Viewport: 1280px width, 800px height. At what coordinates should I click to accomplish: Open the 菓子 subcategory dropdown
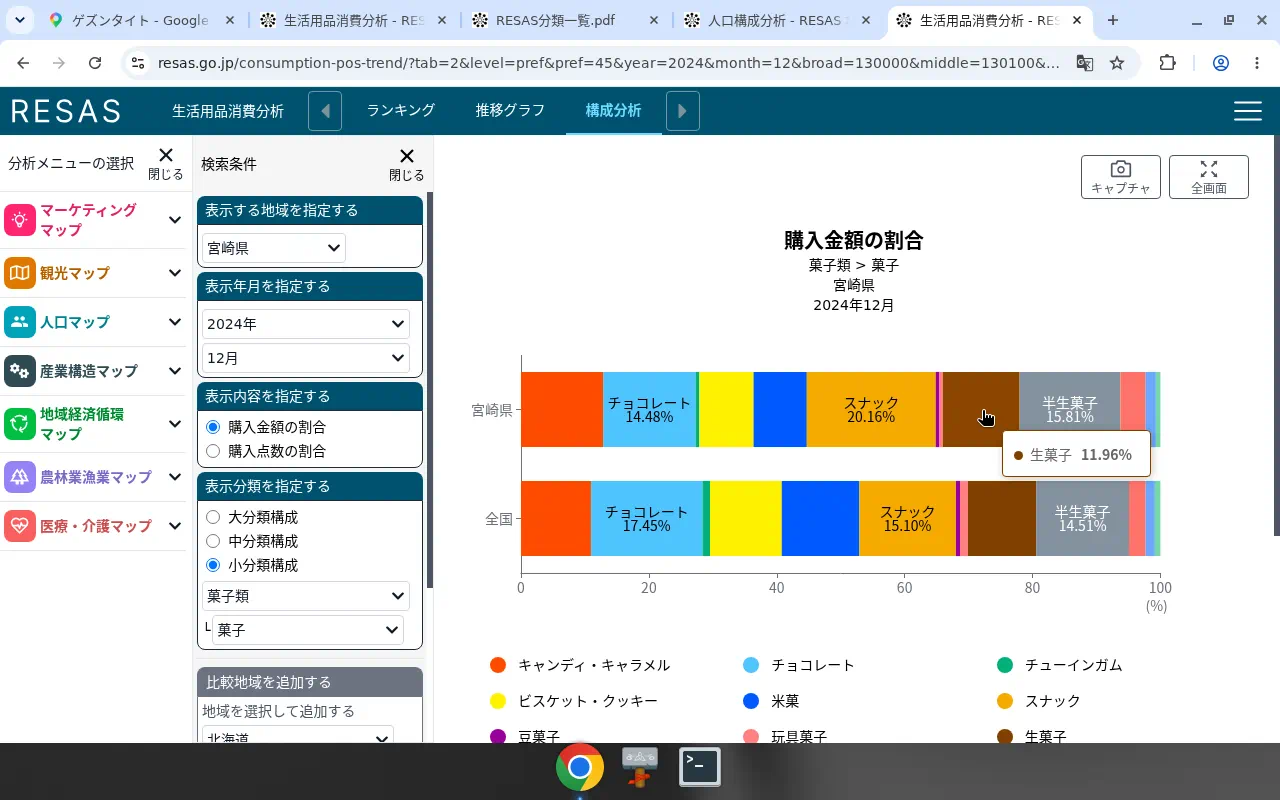click(307, 630)
